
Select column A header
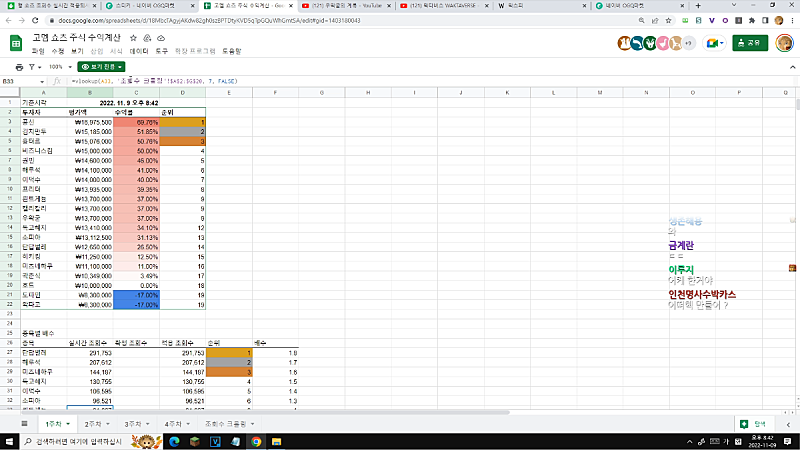pos(43,92)
